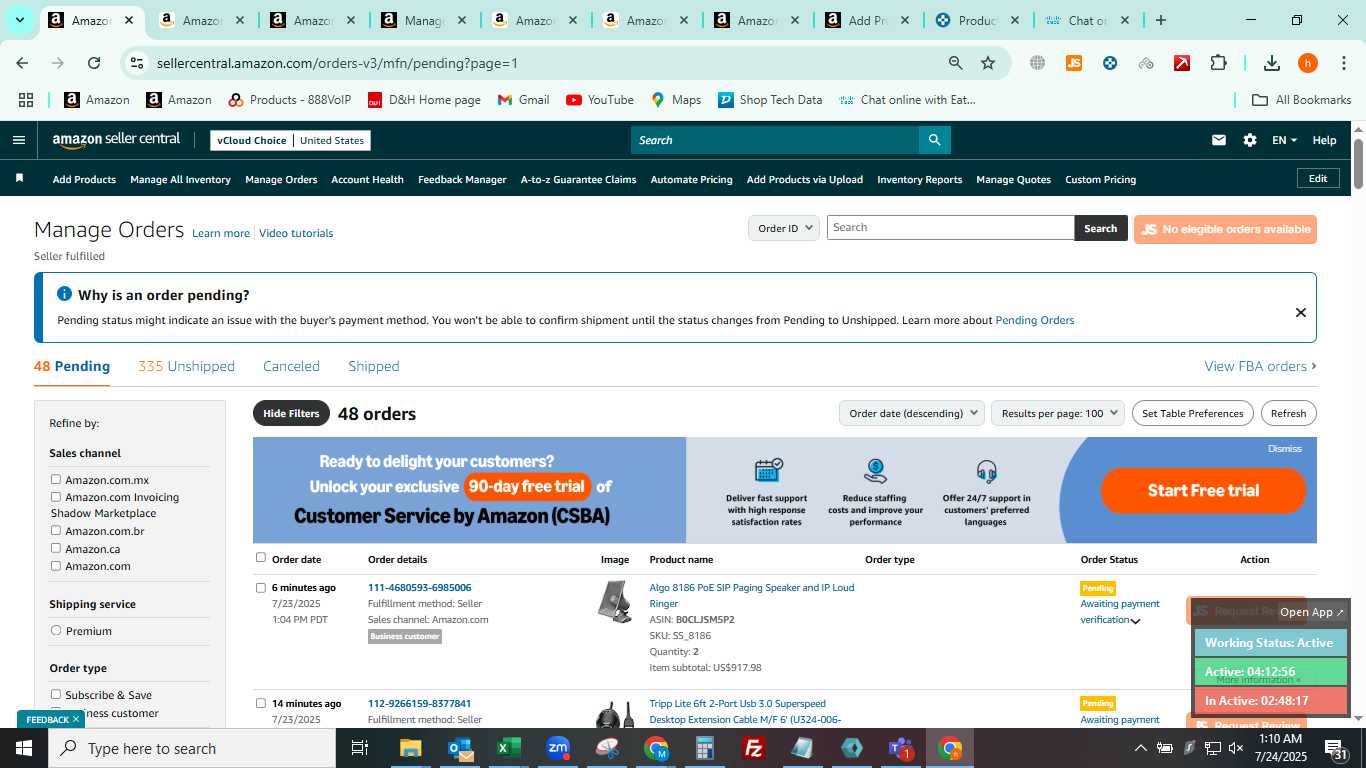Open the Seller Central messages envelope icon
This screenshot has width=1366, height=768.
(1218, 140)
